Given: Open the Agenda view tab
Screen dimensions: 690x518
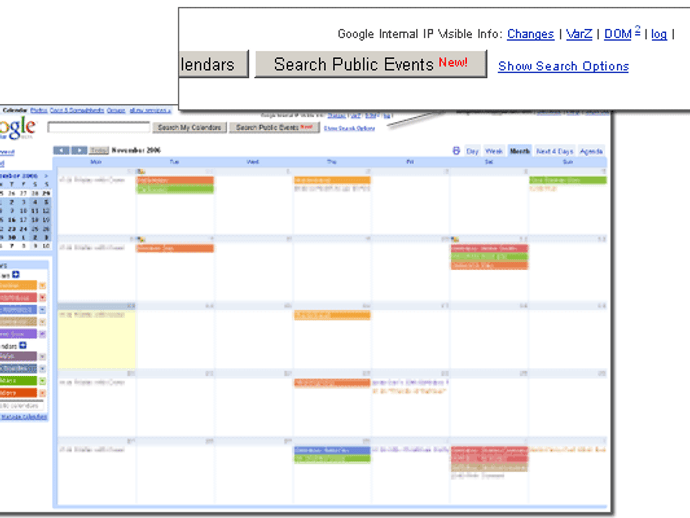Looking at the screenshot, I should 591,151.
